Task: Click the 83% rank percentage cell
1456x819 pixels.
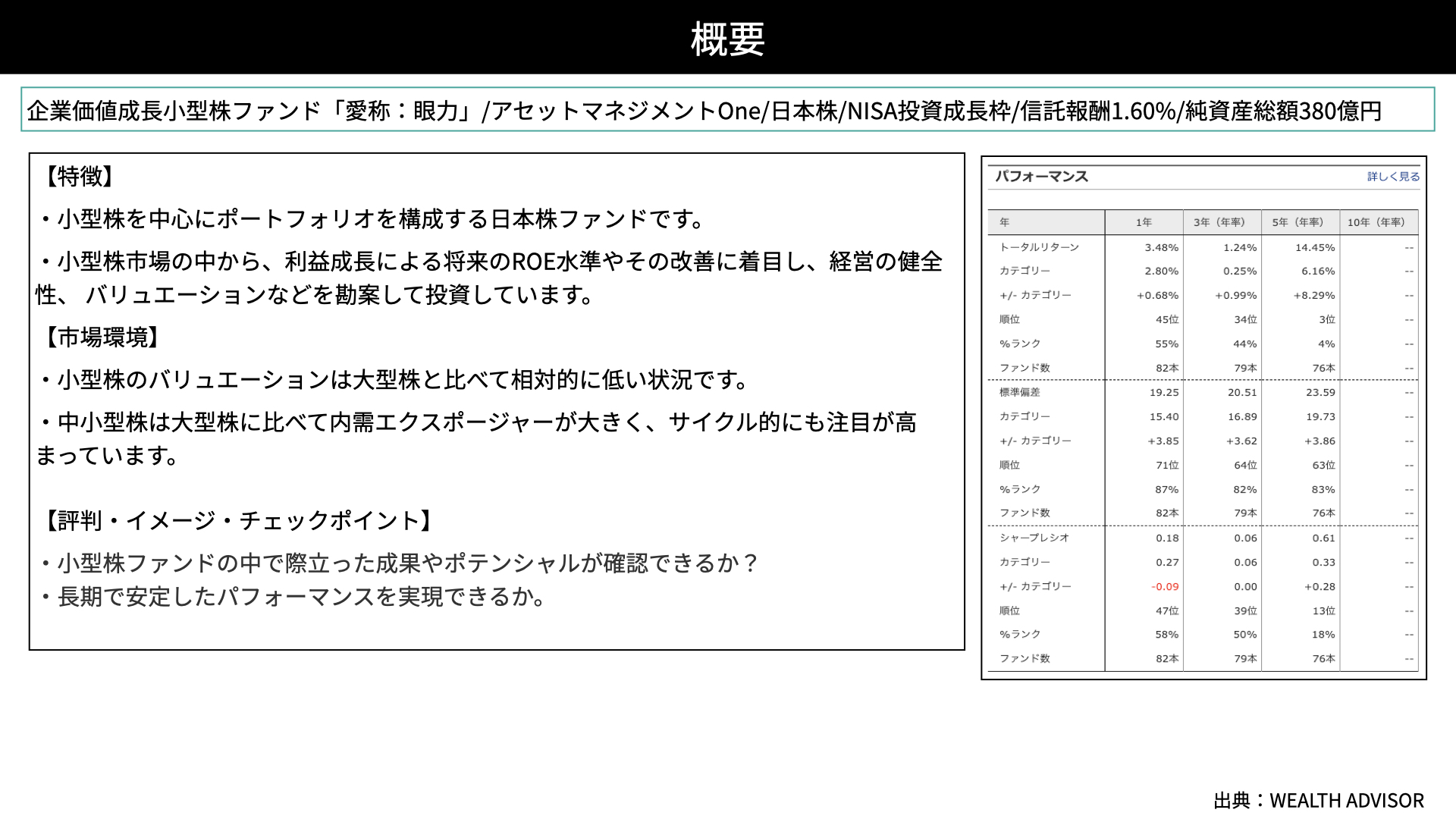Action: pyautogui.click(x=1324, y=489)
